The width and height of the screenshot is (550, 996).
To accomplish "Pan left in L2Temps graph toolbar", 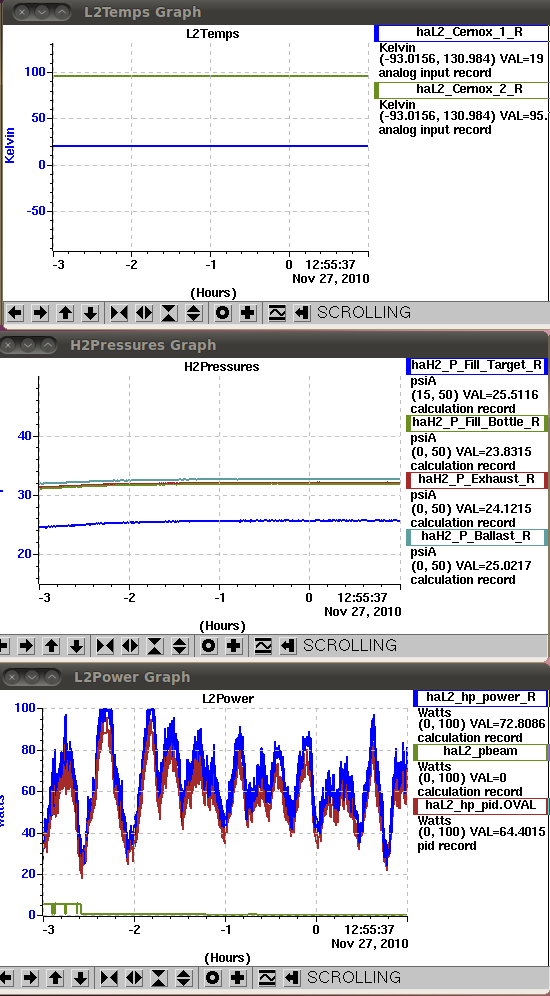I will pyautogui.click(x=15, y=313).
